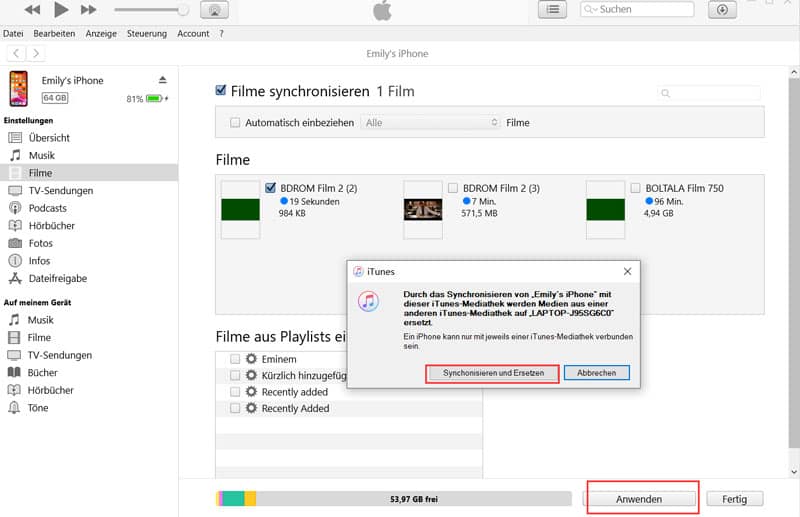Click the Emily's iPhone device icon
Viewport: 800px width, 517px height.
(19, 88)
